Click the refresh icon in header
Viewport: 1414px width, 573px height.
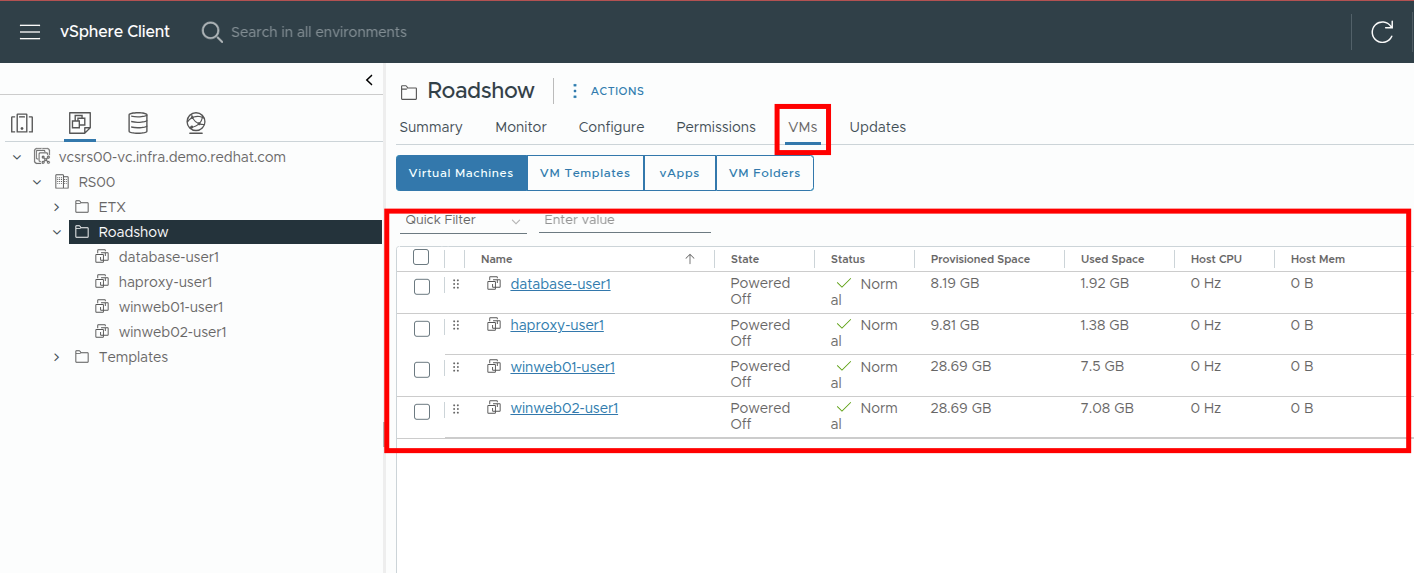[1382, 32]
